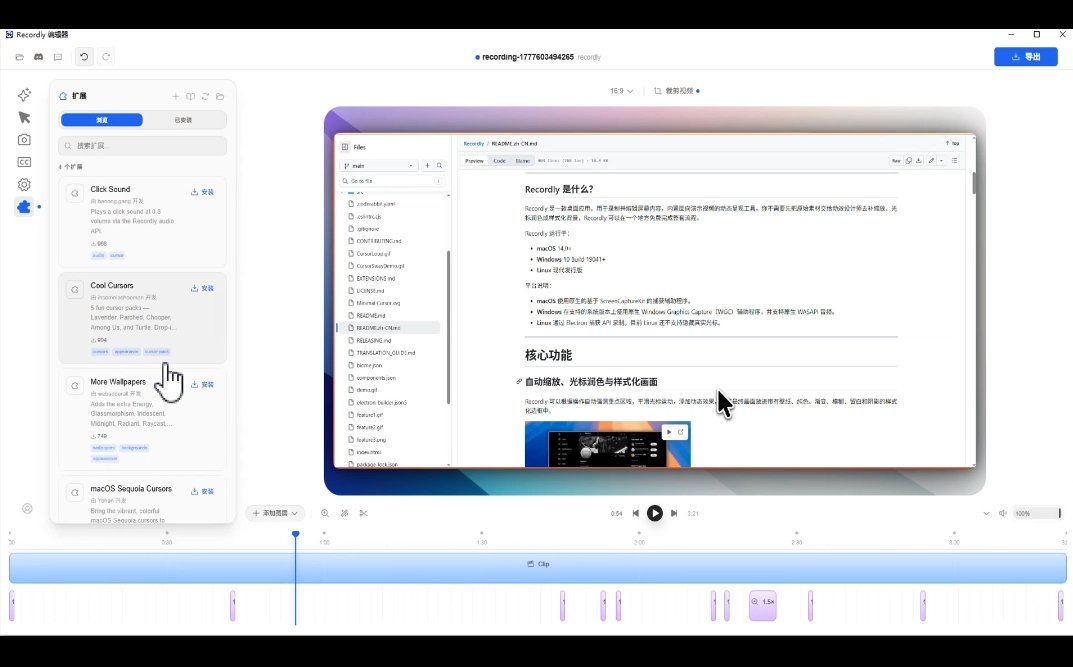This screenshot has width=1073, height=667.
Task: Click the video preview canvas
Action: click(x=655, y=301)
